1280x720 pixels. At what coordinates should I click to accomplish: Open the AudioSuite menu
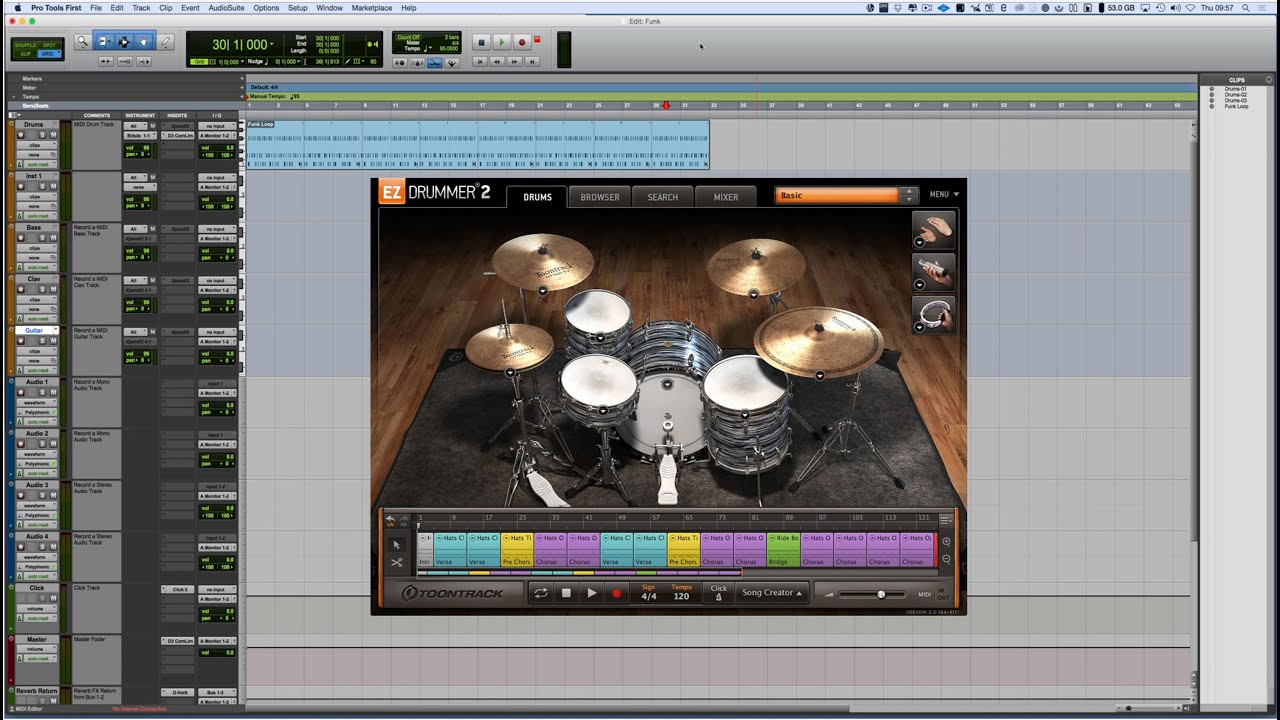pyautogui.click(x=225, y=7)
